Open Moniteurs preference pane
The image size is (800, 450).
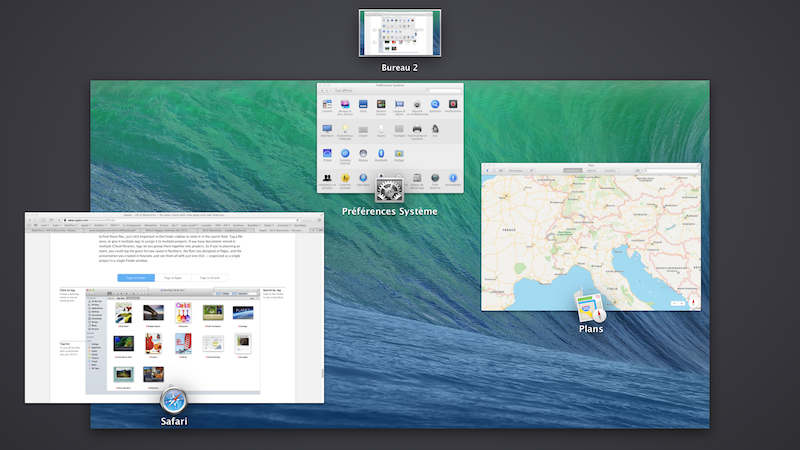pos(327,131)
